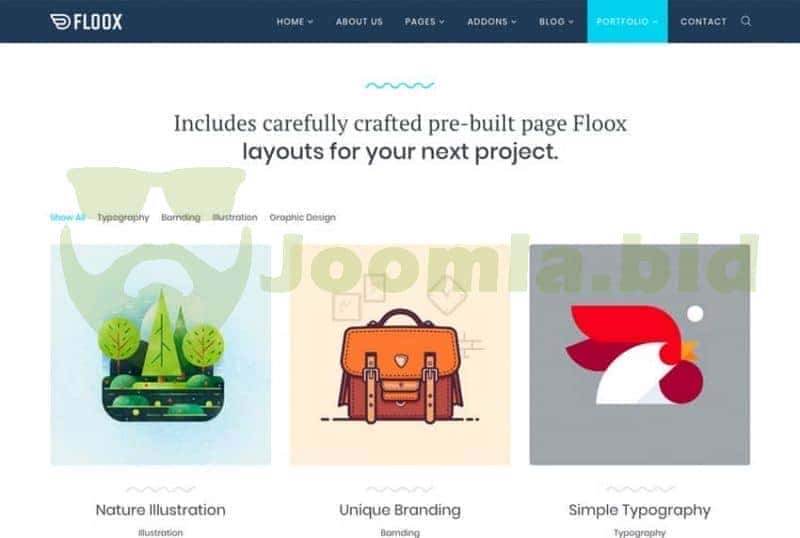Screen dimensions: 800x538
Task: Open the red rooster logo thumbnail
Action: pos(640,355)
